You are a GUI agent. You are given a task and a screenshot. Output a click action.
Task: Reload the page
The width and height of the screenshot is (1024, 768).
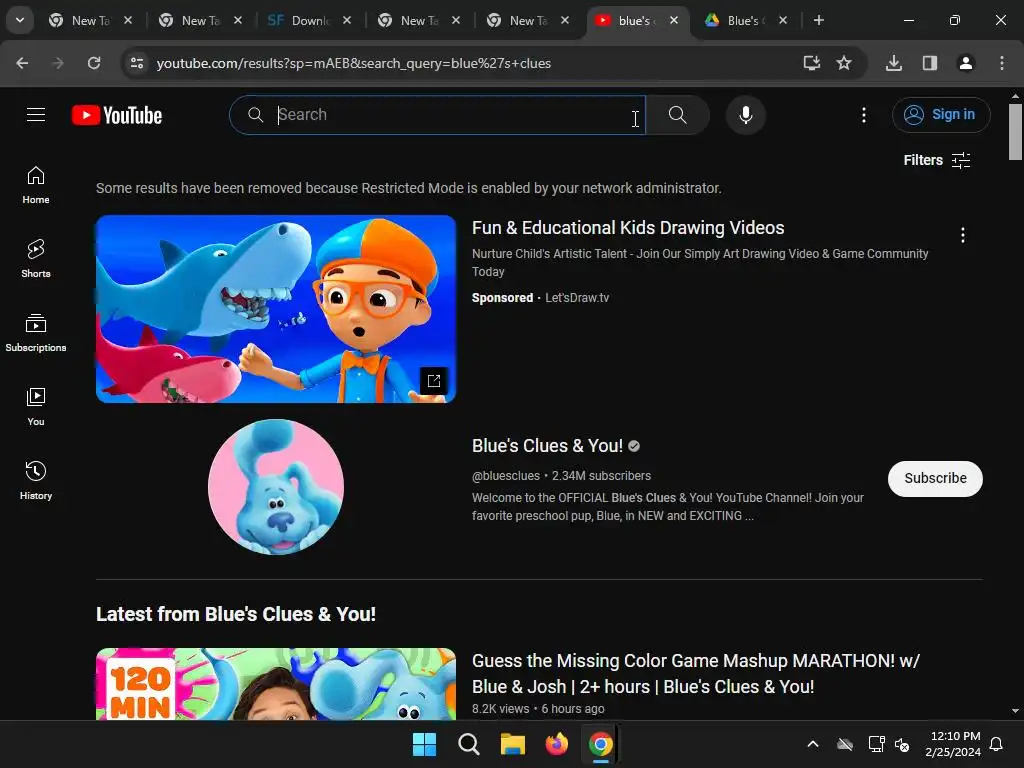pyautogui.click(x=94, y=63)
